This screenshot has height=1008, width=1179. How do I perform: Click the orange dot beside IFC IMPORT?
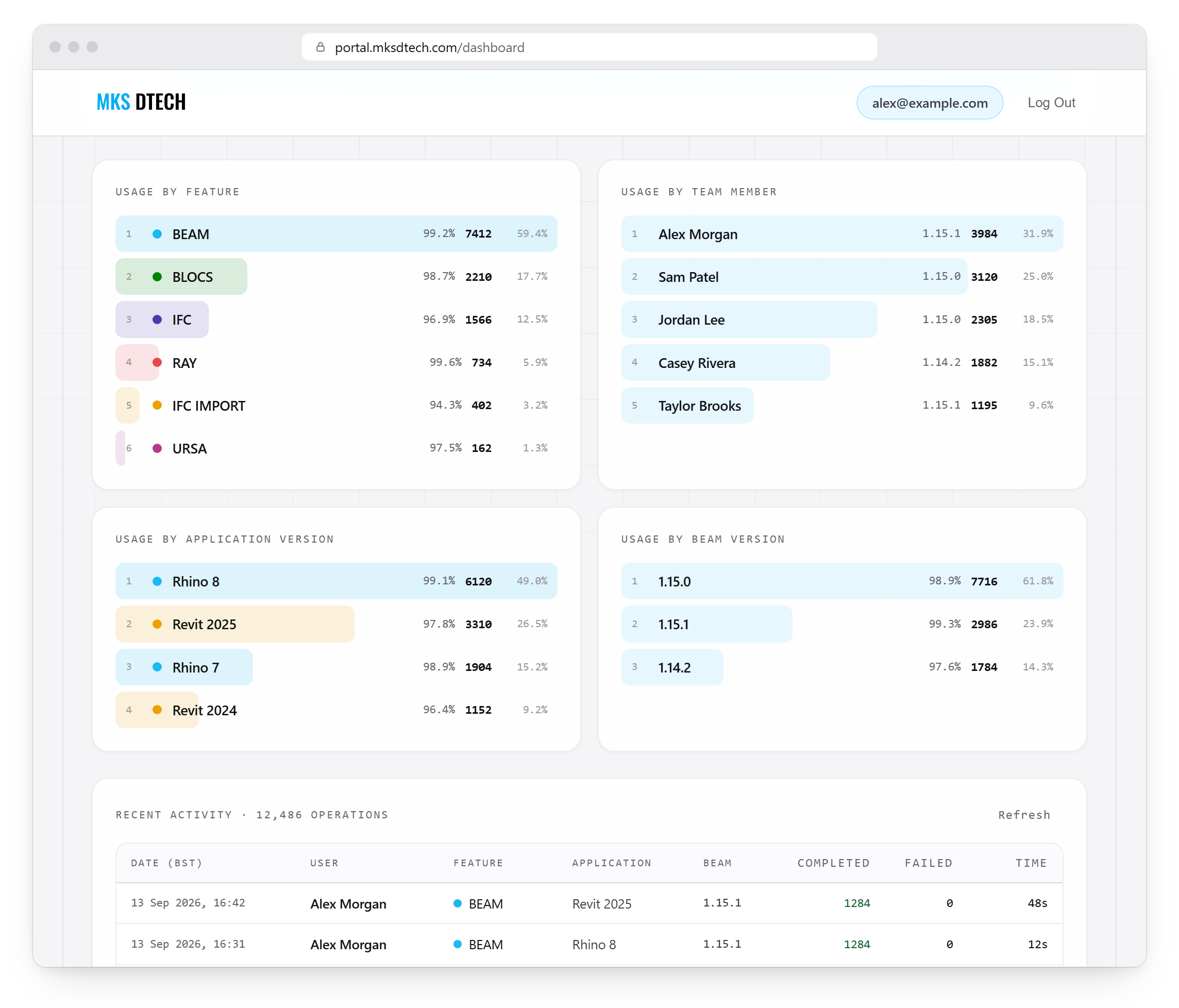click(x=157, y=405)
